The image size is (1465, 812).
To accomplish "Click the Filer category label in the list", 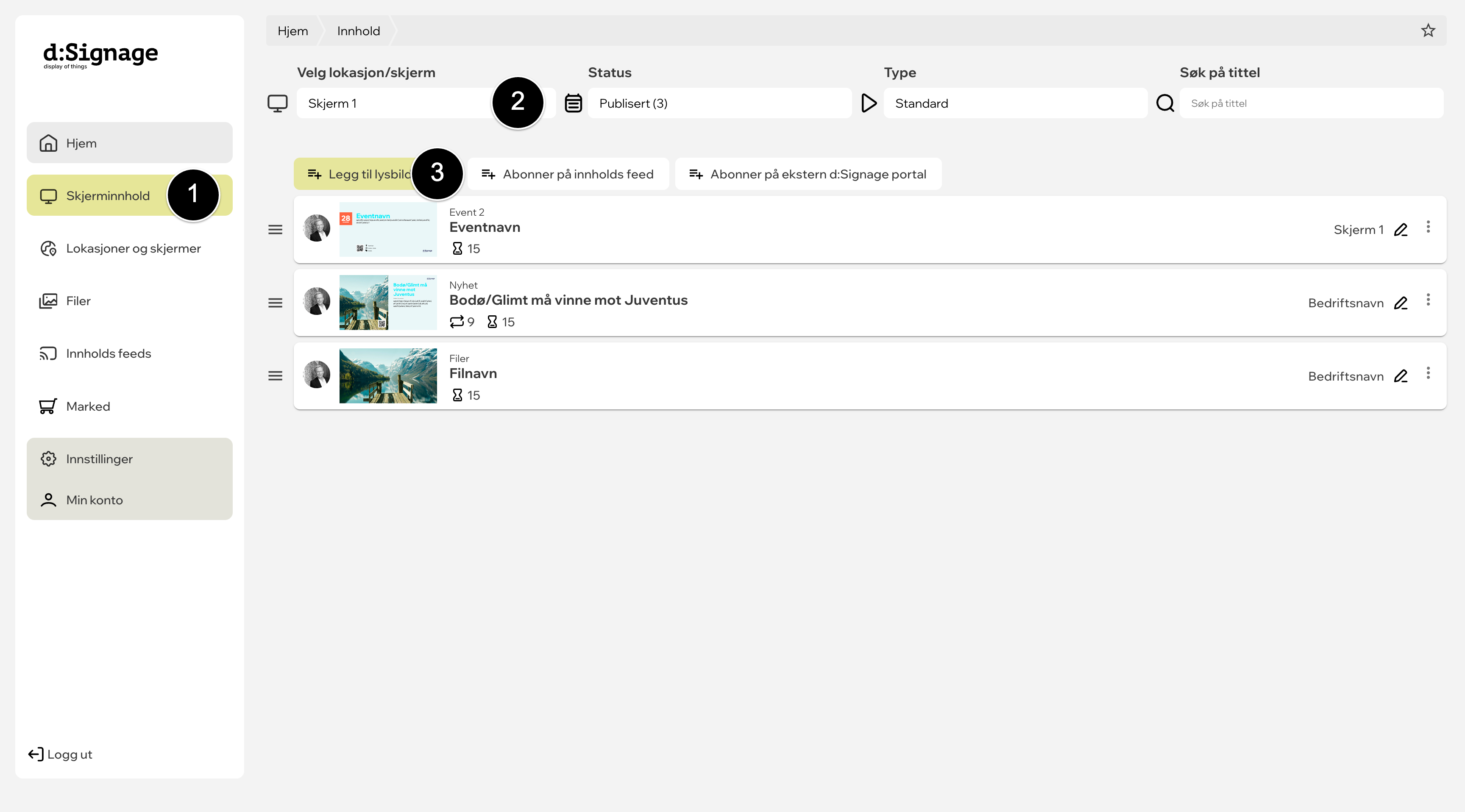I will [459, 359].
